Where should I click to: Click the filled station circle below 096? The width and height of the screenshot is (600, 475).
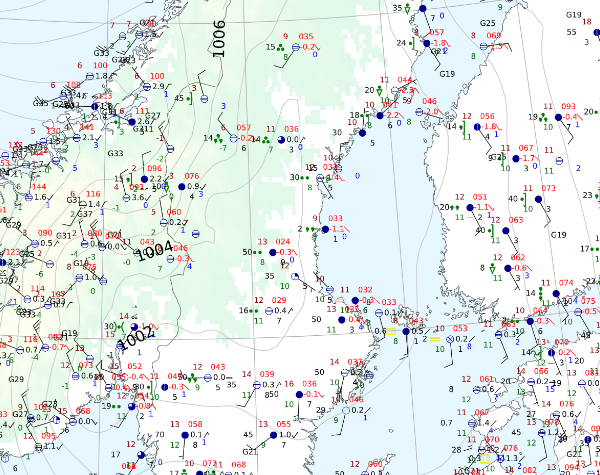pyautogui.click(x=144, y=179)
